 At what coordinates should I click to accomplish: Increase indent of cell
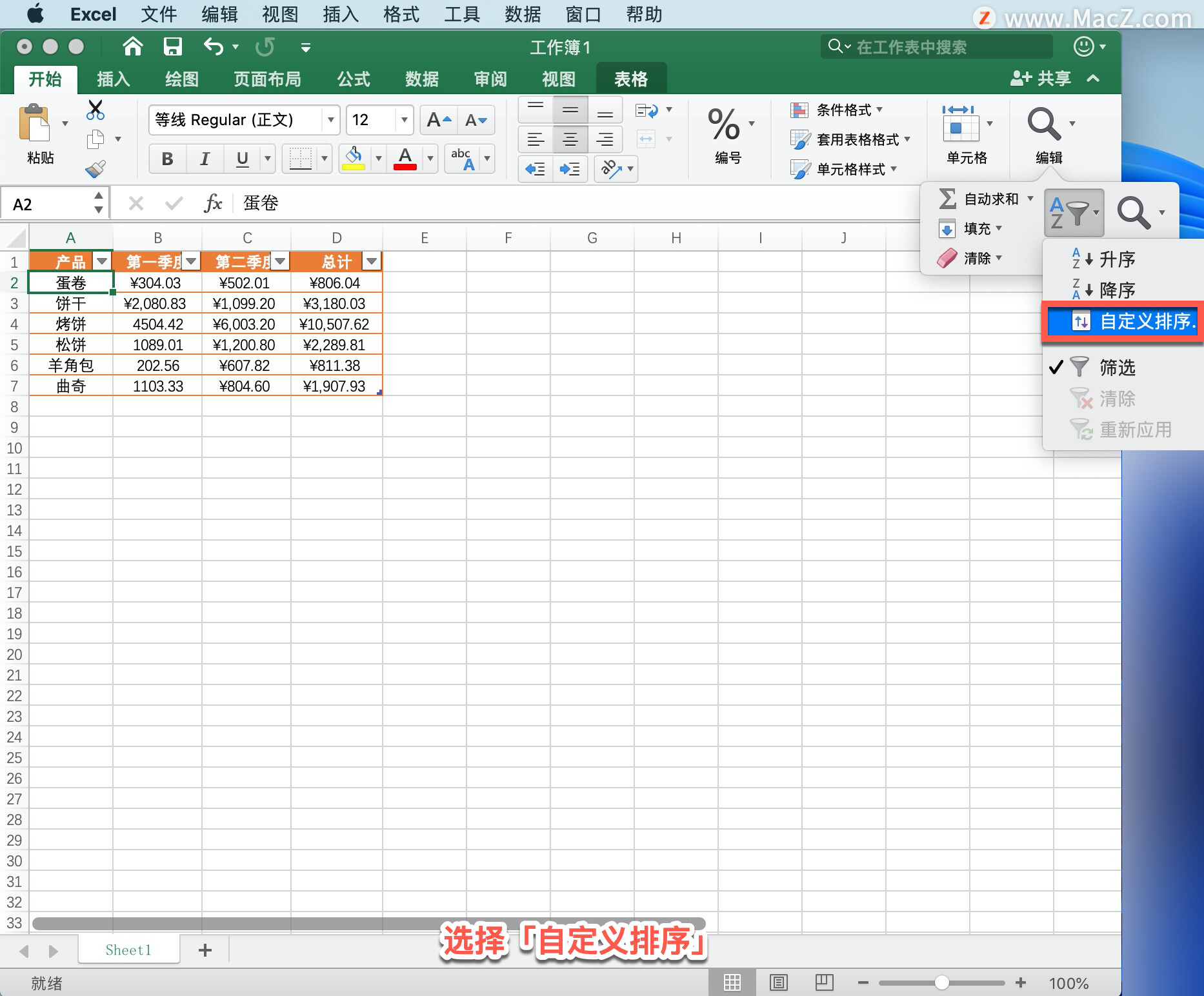pyautogui.click(x=570, y=169)
